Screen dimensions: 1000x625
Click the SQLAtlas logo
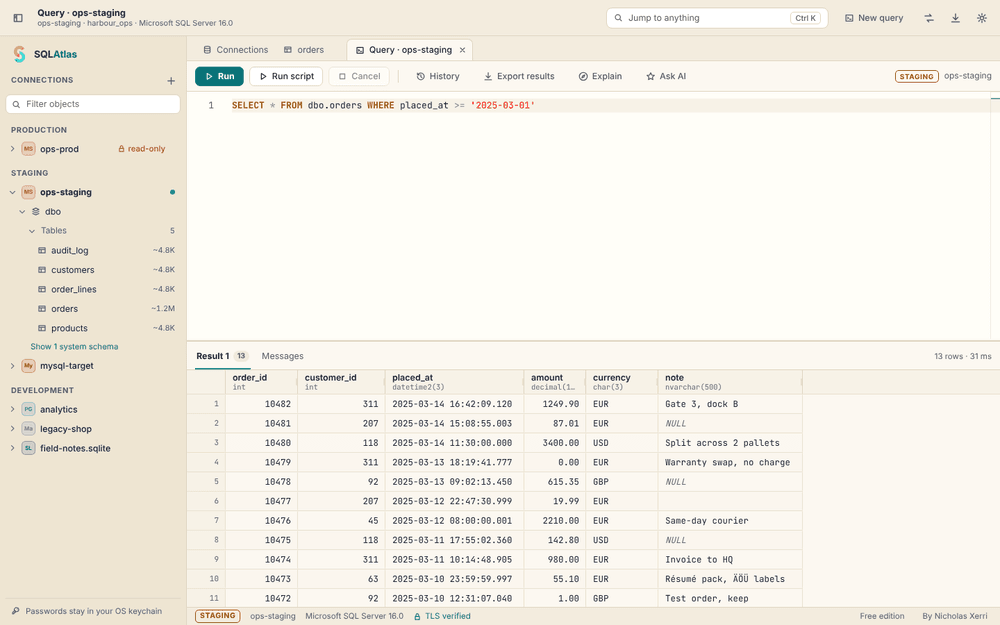(x=20, y=54)
